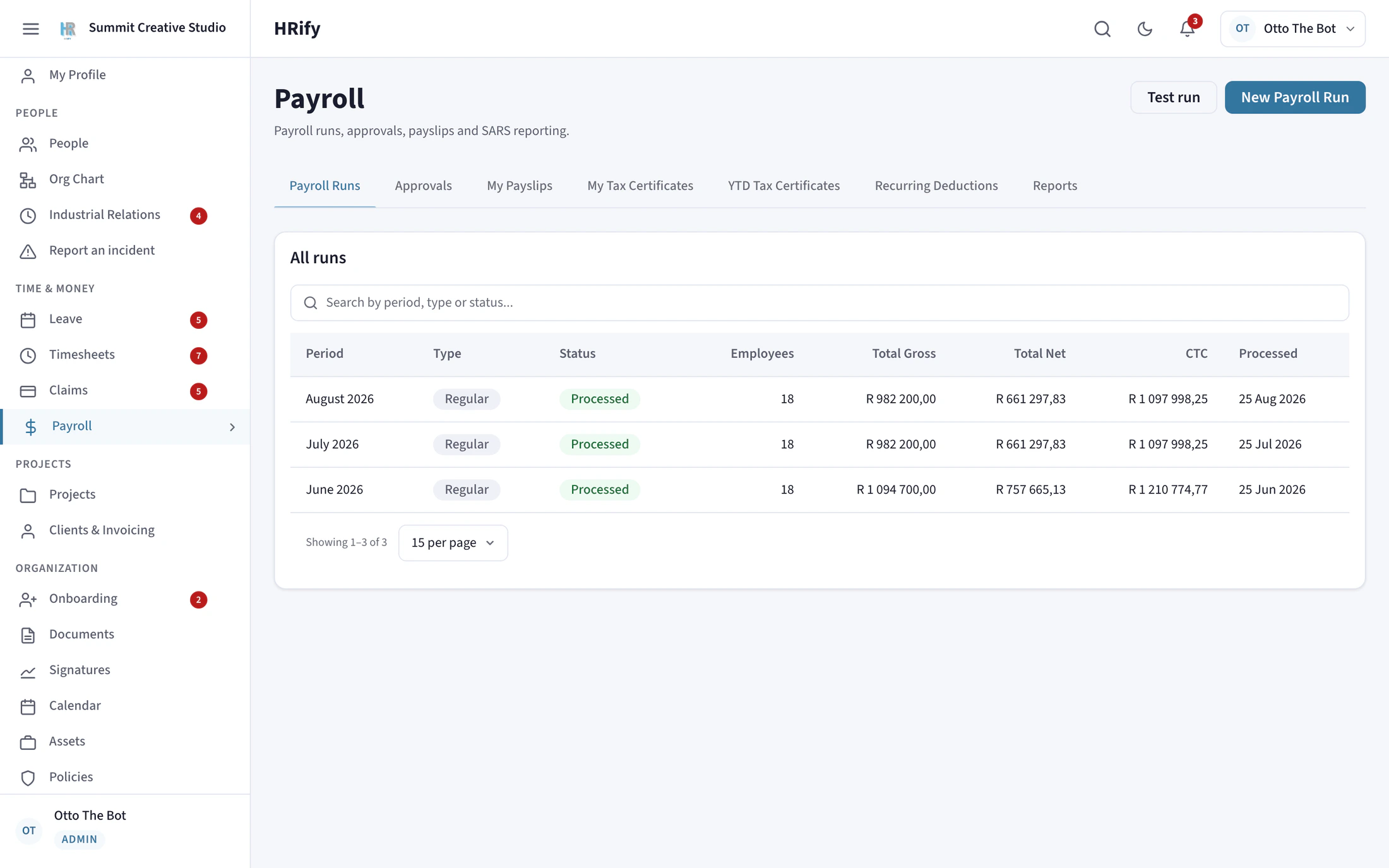The image size is (1389, 868).
Task: Open the Timesheets clock icon
Action: [28, 355]
